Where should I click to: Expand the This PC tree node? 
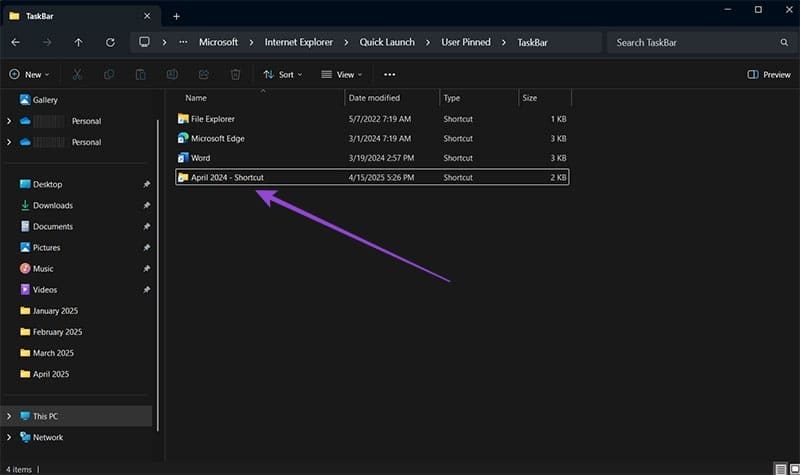point(9,416)
